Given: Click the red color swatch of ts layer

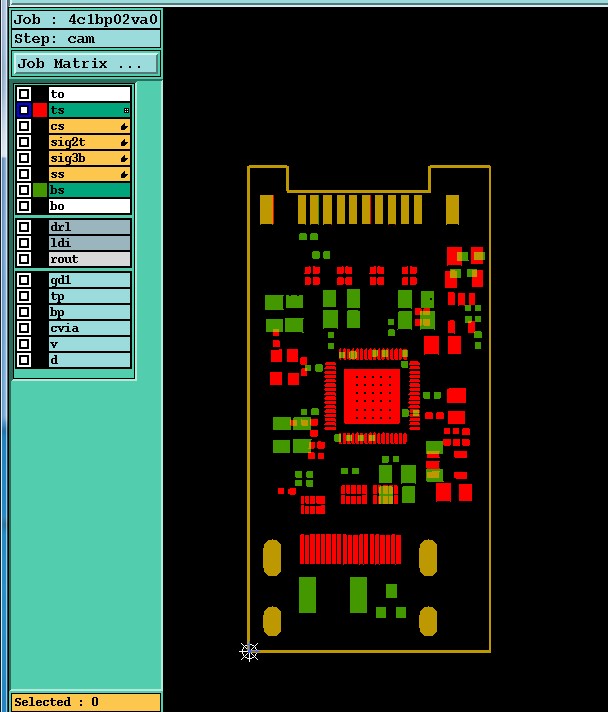Looking at the screenshot, I should (x=40, y=110).
